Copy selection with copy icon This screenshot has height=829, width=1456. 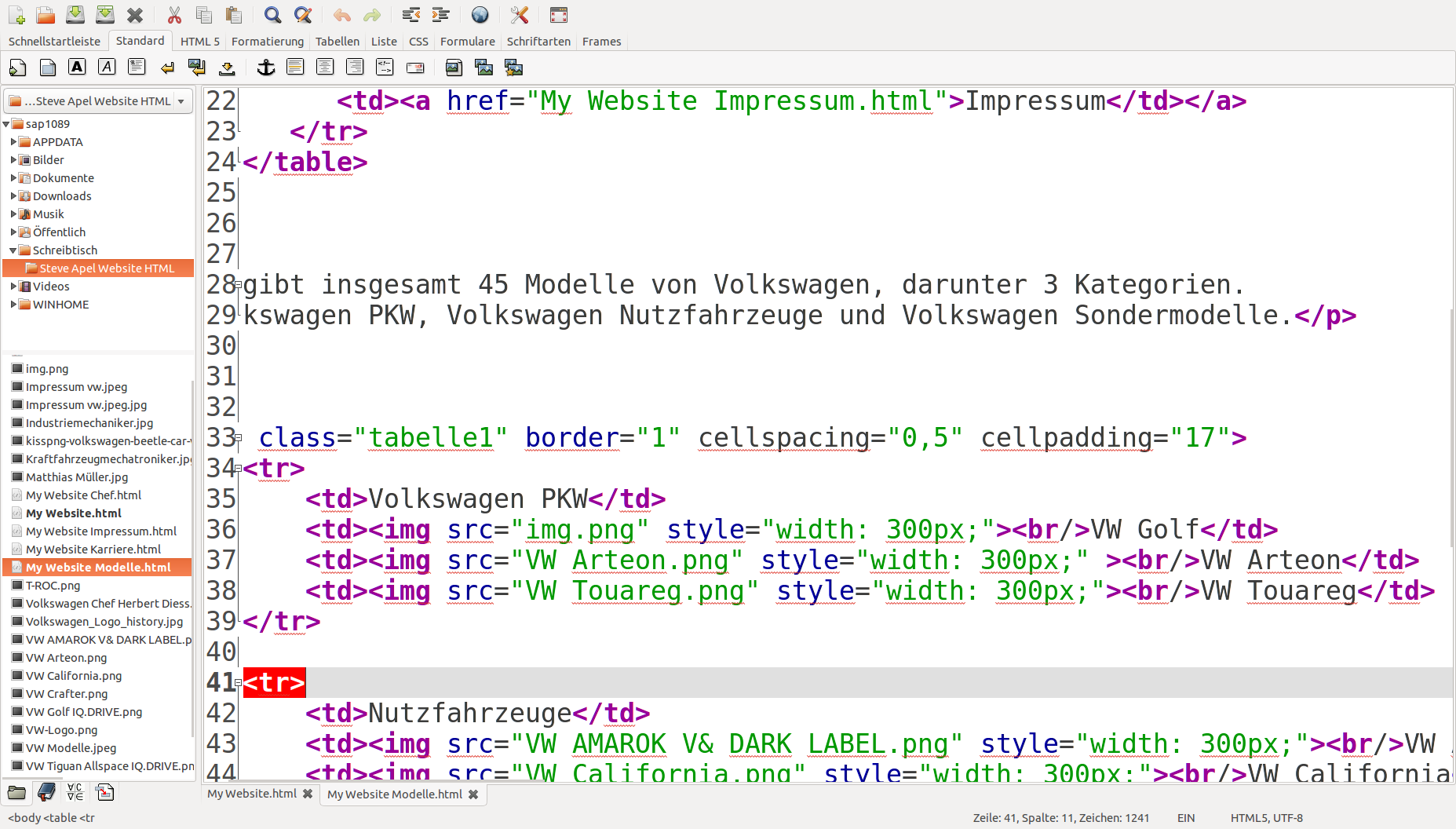pyautogui.click(x=204, y=15)
